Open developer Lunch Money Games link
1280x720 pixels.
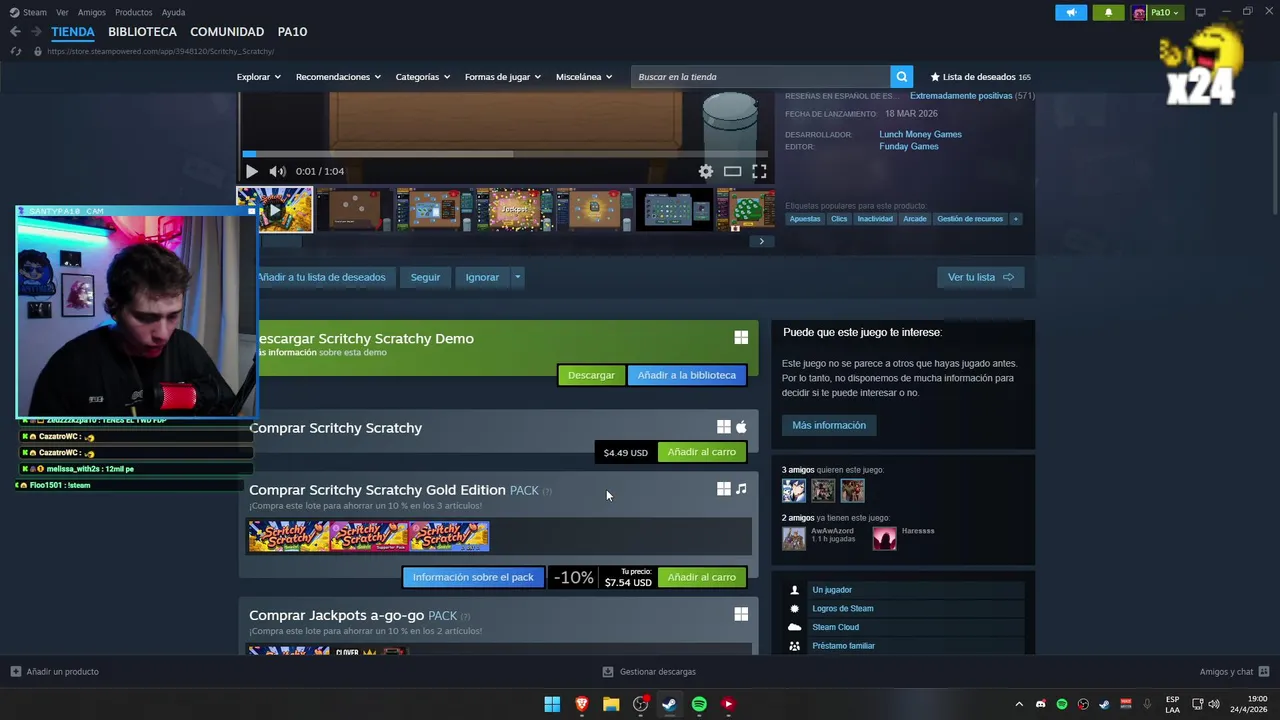[920, 134]
